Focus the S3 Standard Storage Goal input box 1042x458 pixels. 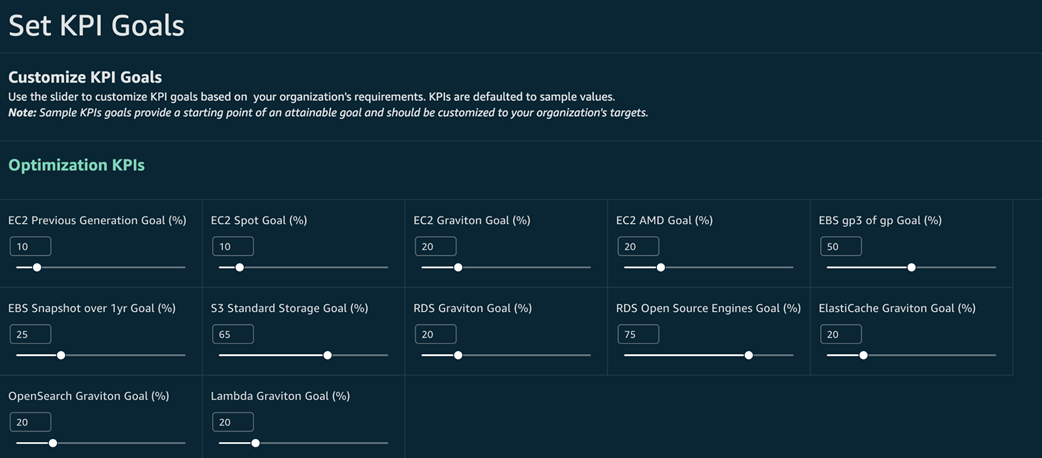[x=233, y=334]
